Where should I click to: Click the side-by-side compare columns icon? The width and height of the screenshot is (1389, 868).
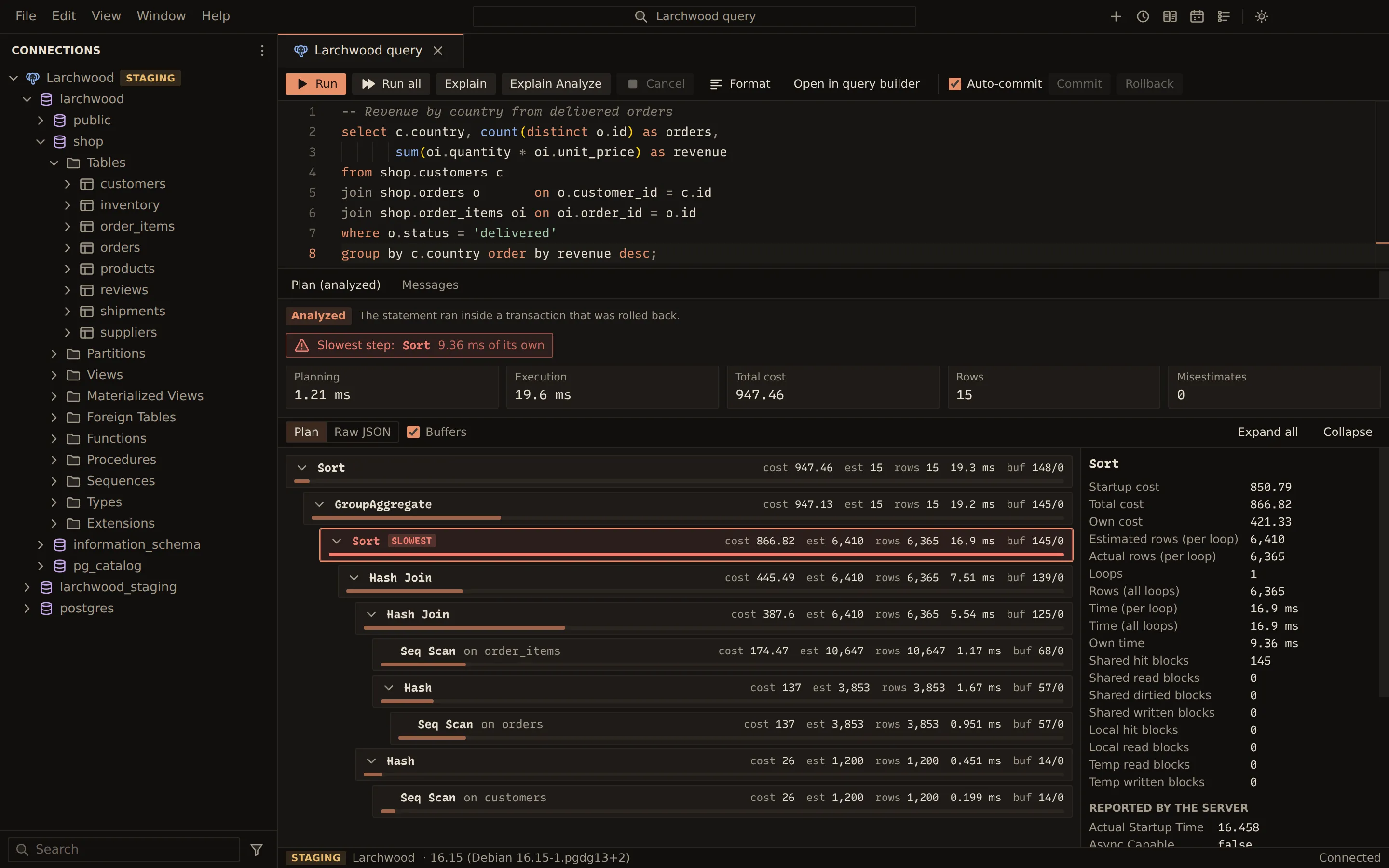[x=1169, y=16]
